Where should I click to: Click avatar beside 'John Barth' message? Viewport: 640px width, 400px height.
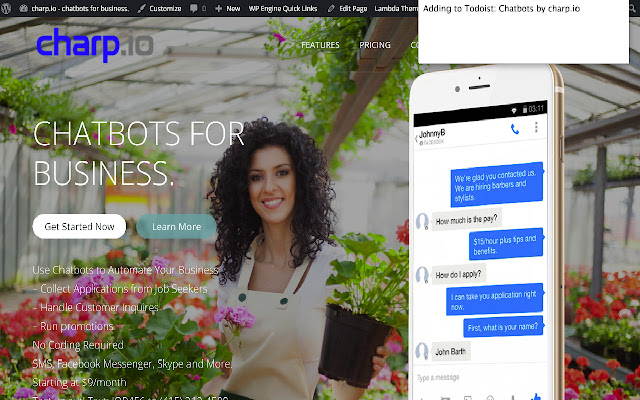point(422,351)
